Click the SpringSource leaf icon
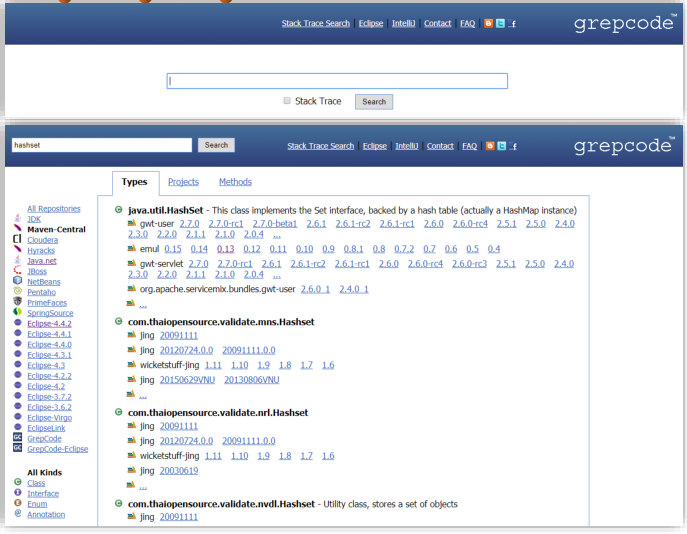 tap(18, 312)
